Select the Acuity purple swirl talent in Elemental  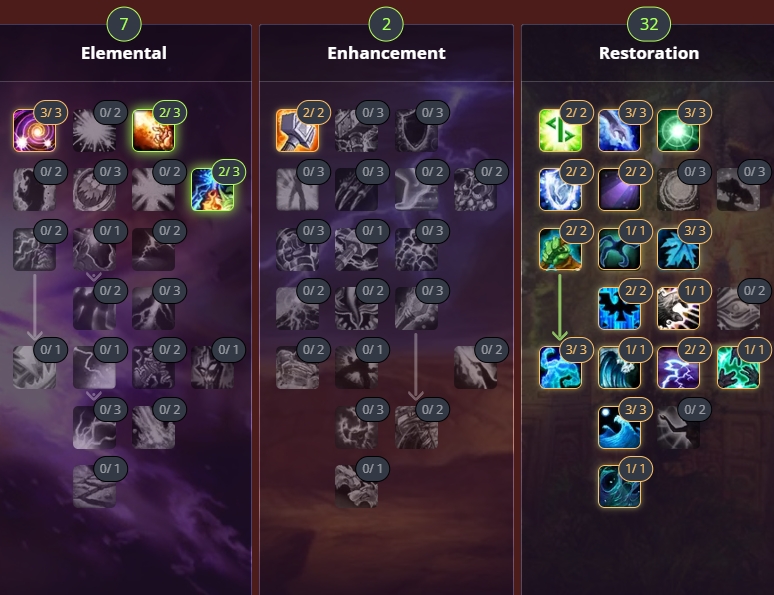pyautogui.click(x=35, y=130)
